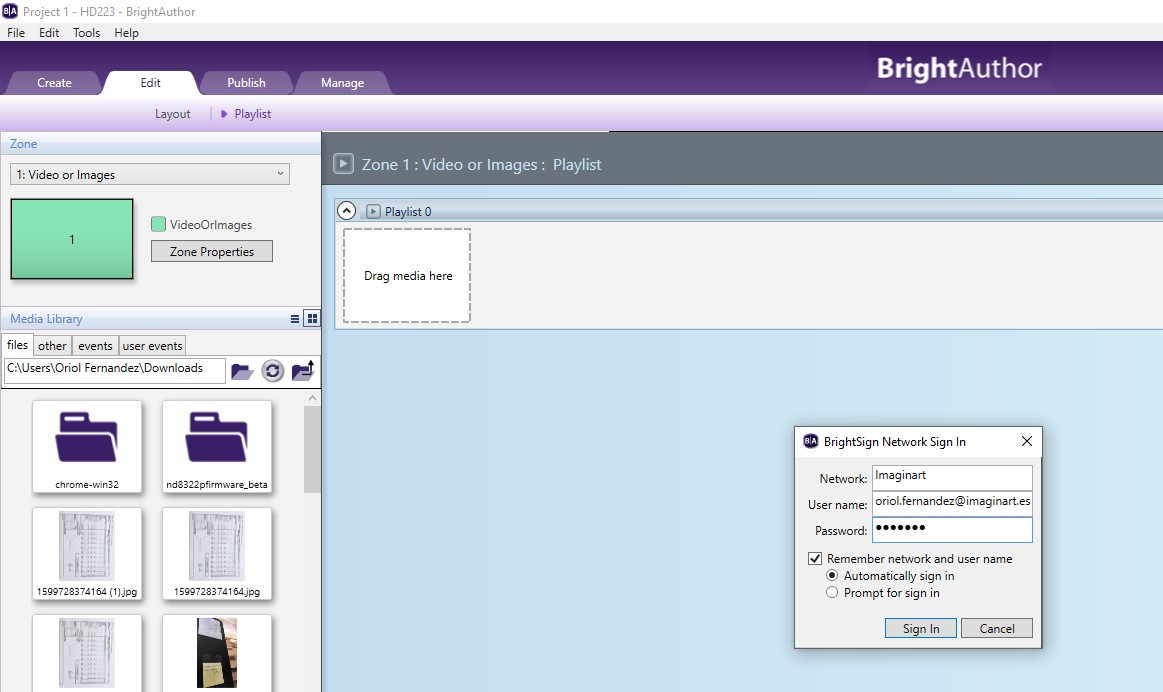This screenshot has height=692, width=1163.
Task: Cancel the network sign in
Action: point(996,628)
